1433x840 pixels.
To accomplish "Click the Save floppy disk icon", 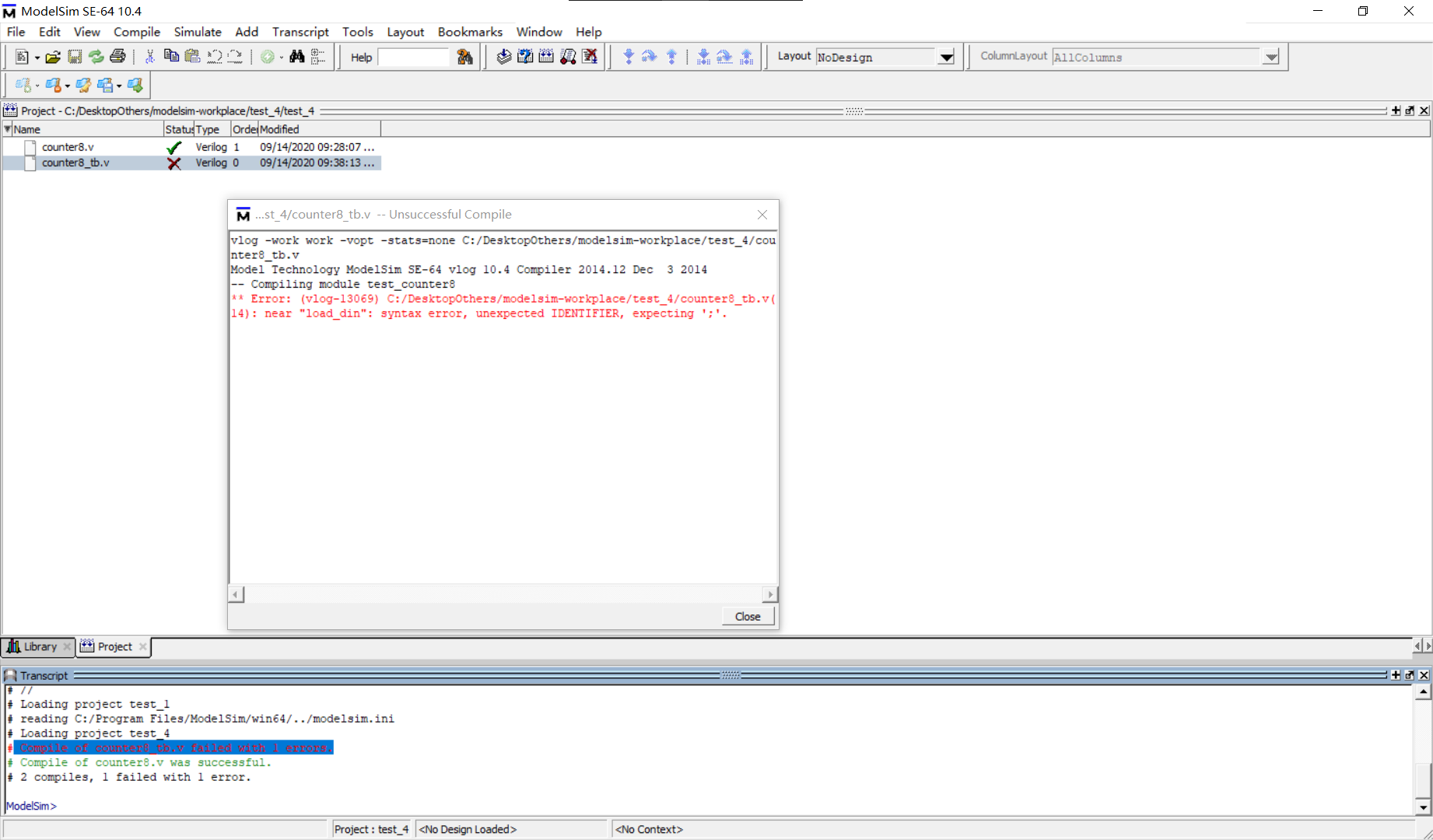I will [75, 57].
